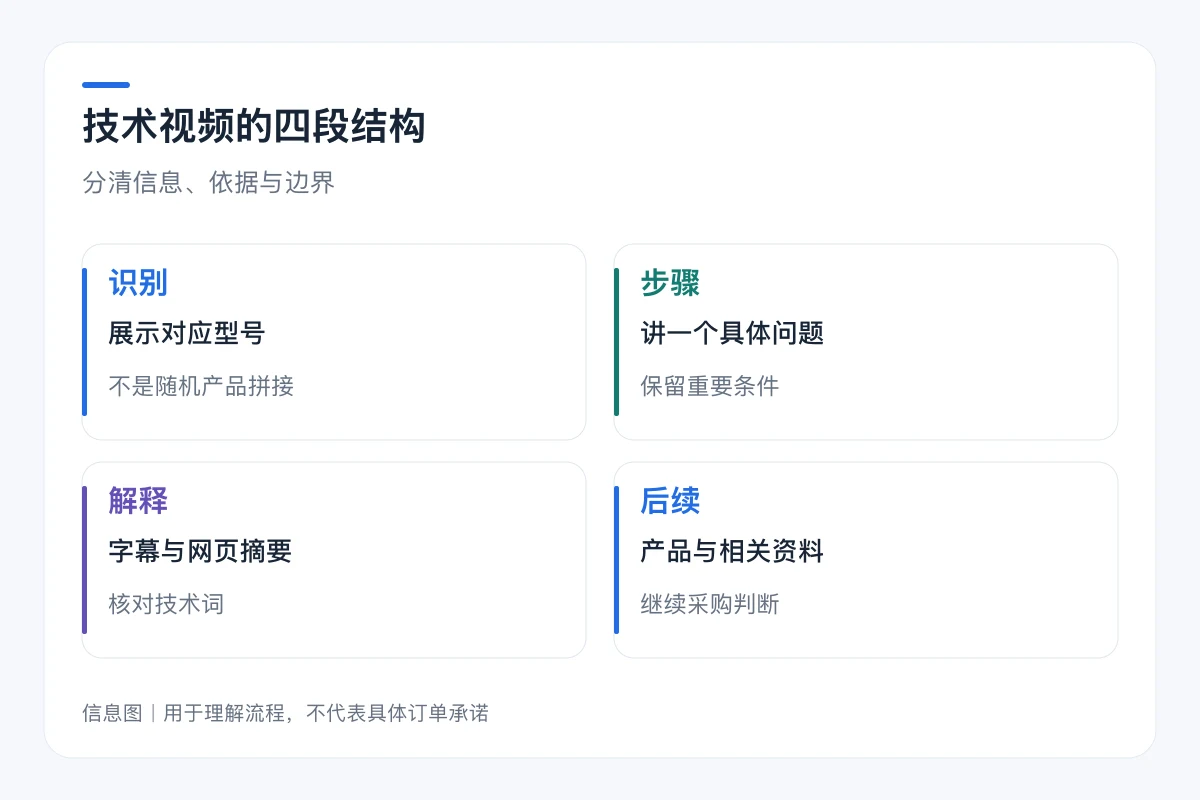
Task: Click the subtitle 分清信息、依据与边界
Action: [x=208, y=183]
